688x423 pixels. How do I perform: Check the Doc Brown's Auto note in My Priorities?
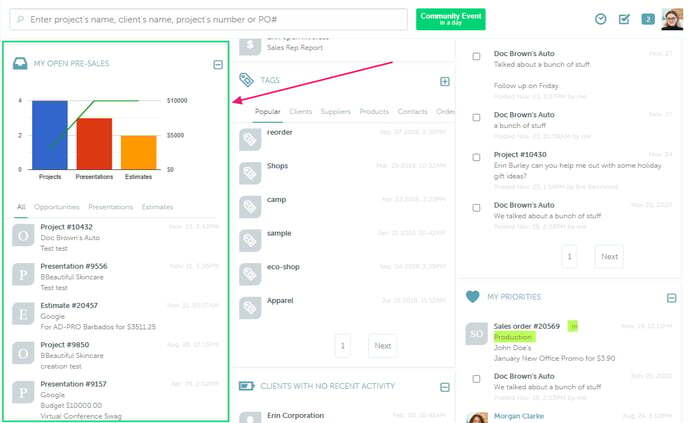coord(476,379)
